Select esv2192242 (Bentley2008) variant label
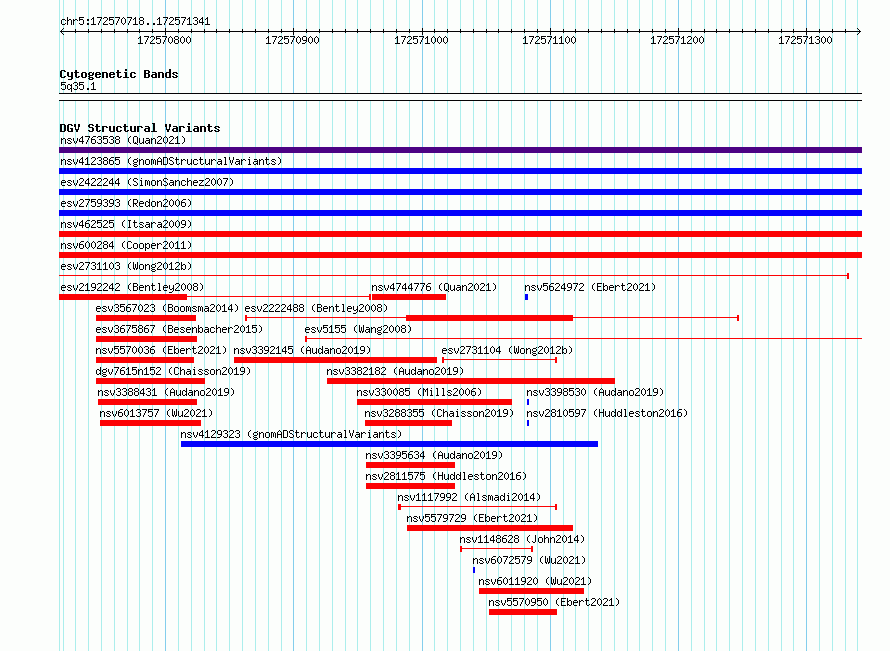Viewport: 890px width, 651px height. click(x=132, y=287)
